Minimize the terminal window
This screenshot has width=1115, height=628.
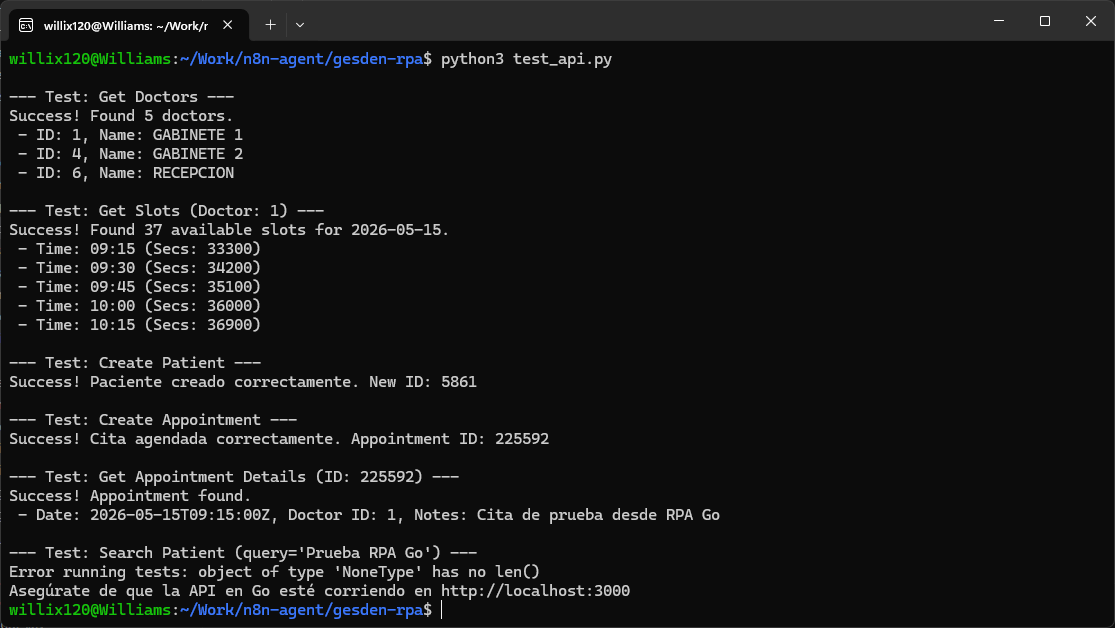999,21
